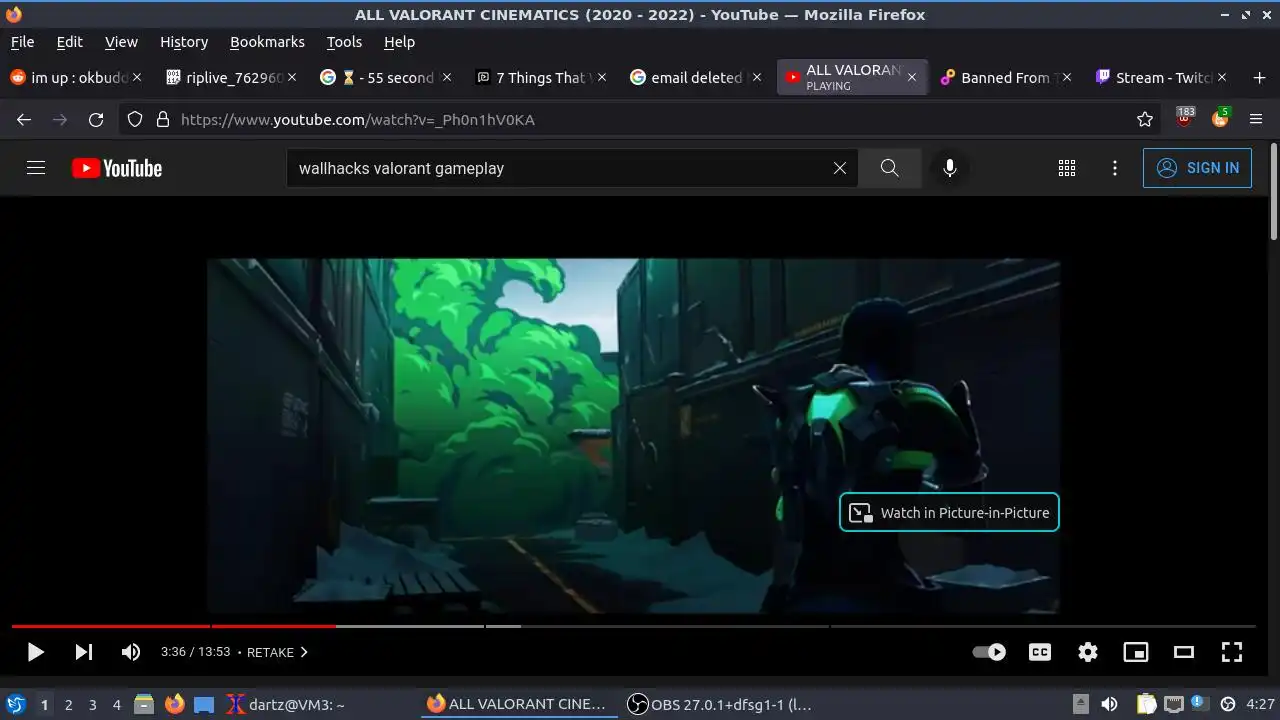Open the tracking protection shield icon

pyautogui.click(x=136, y=119)
